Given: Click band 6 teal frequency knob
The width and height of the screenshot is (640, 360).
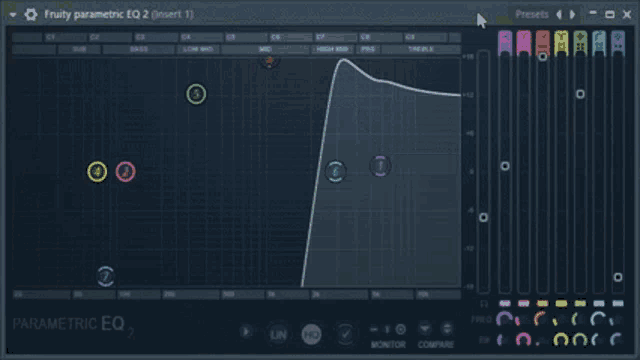Looking at the screenshot, I should [x=598, y=319].
